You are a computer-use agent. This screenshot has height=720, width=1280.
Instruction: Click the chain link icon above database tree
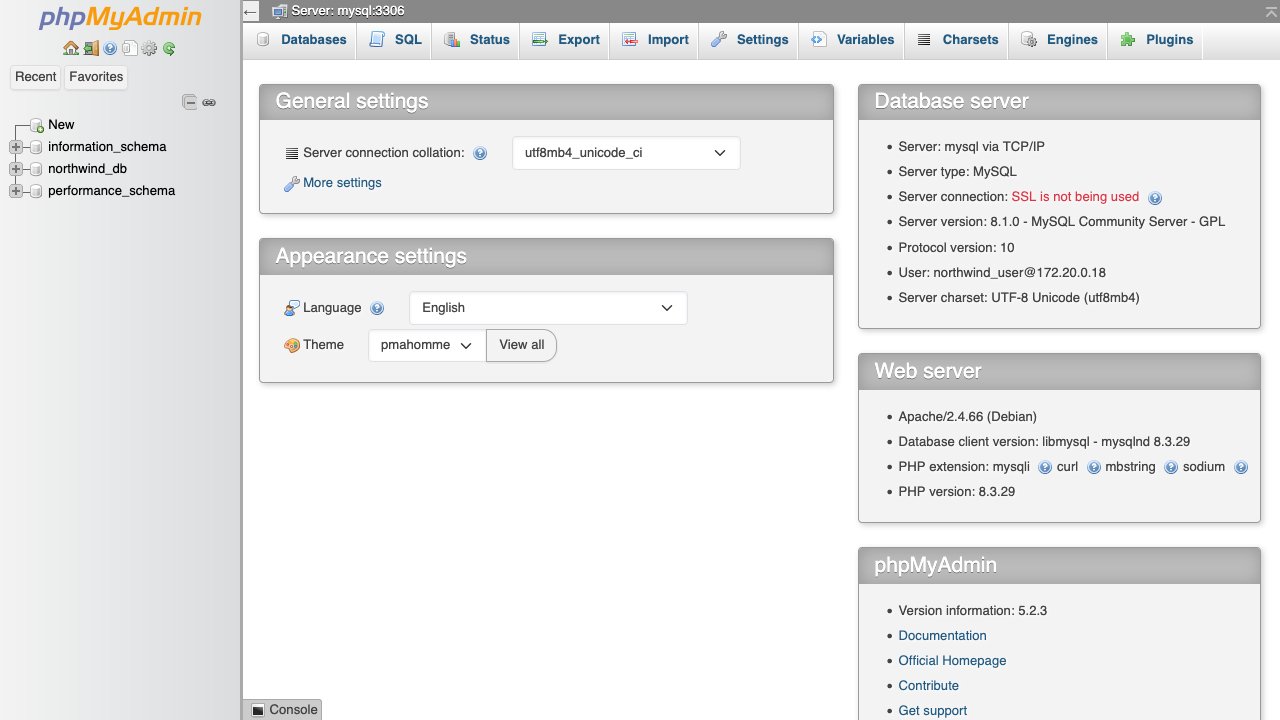pyautogui.click(x=209, y=102)
